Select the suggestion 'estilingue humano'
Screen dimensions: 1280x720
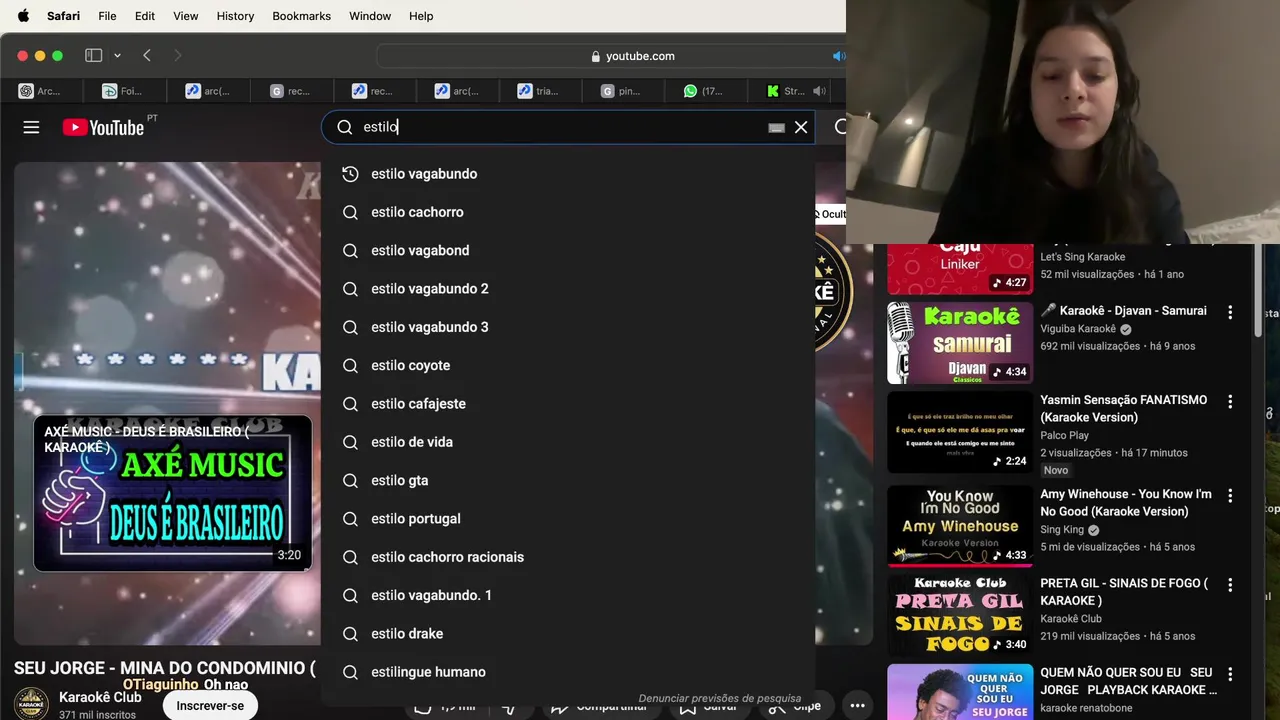(568, 672)
